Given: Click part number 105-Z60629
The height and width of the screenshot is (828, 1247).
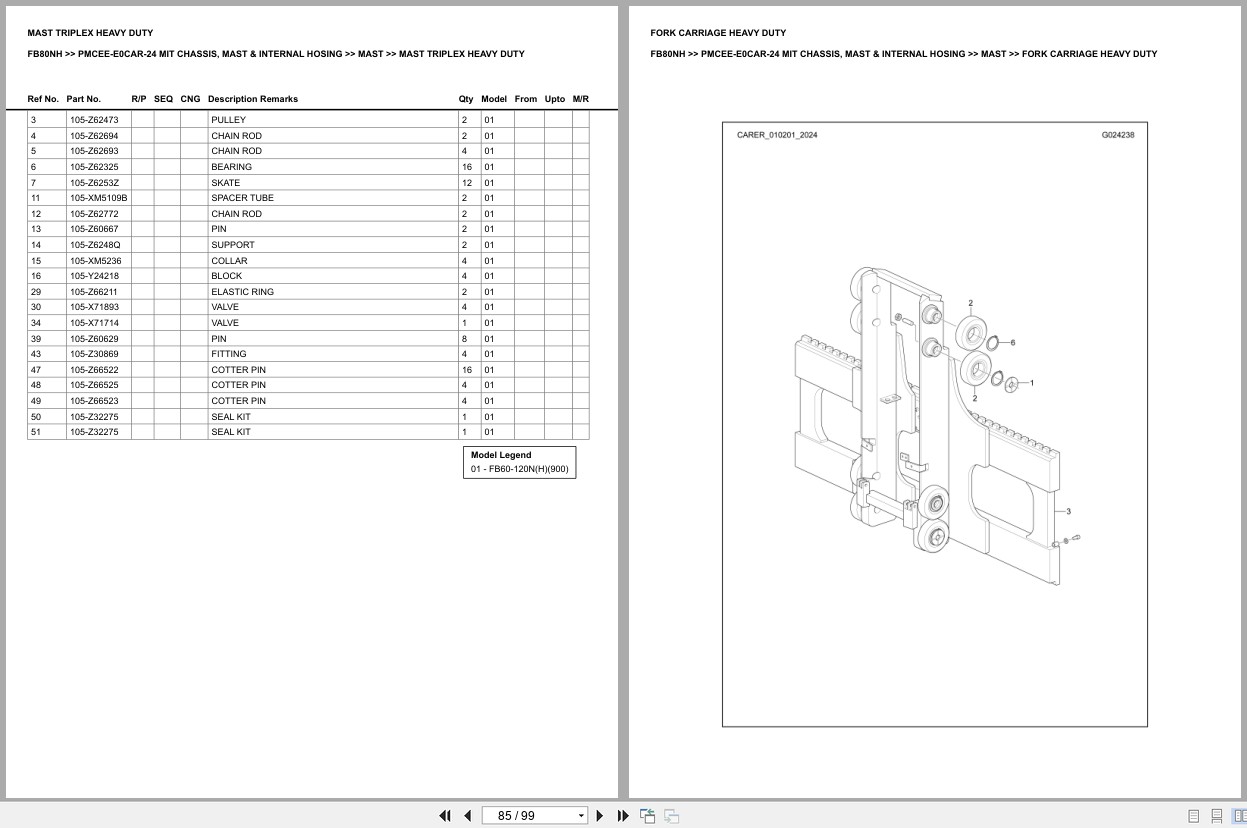Looking at the screenshot, I should [94, 339].
